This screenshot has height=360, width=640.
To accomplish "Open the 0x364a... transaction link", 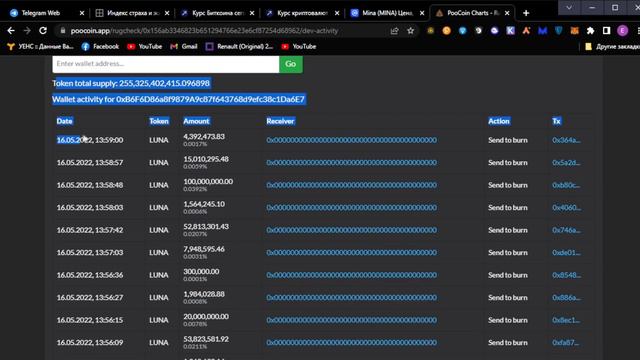I will click(x=566, y=140).
